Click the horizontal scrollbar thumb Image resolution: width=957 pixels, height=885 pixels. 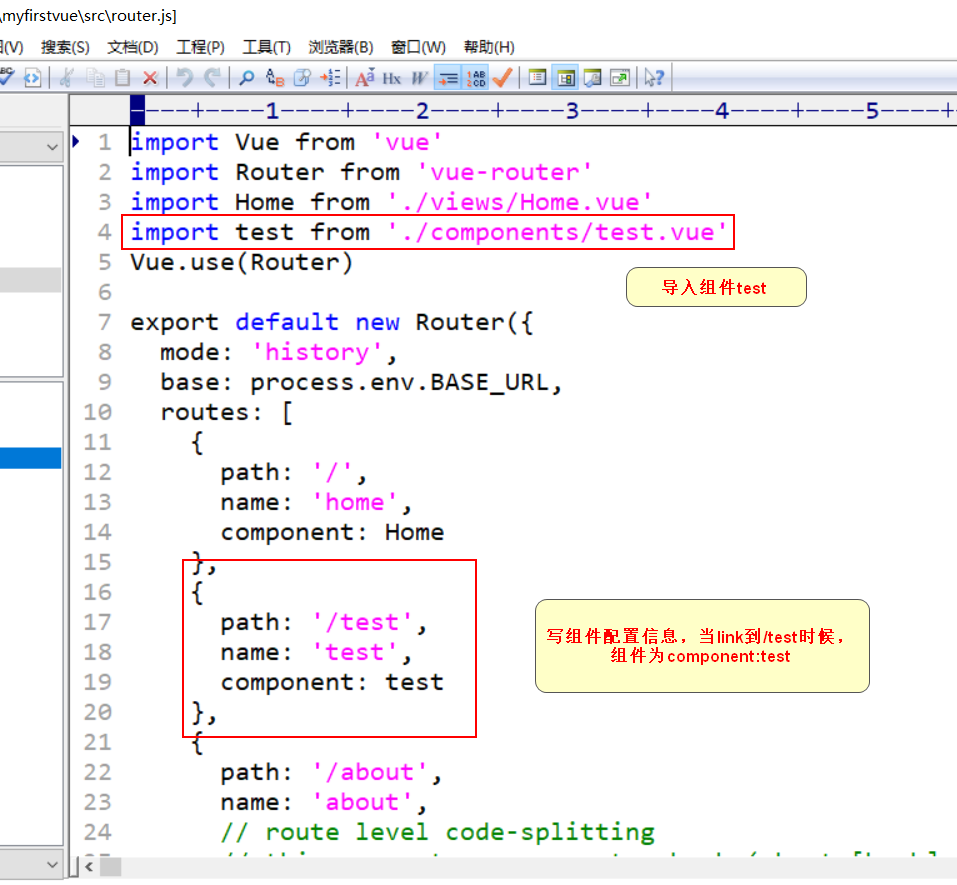(110, 867)
